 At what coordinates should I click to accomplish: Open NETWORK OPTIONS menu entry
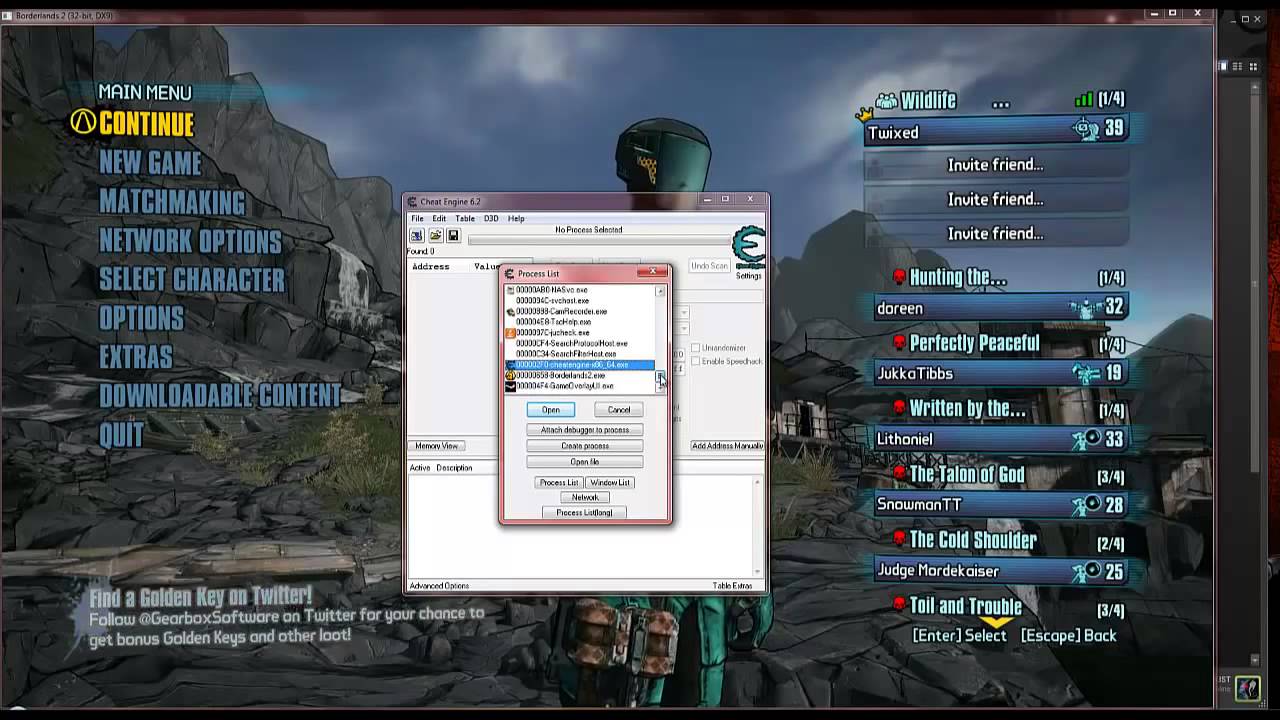click(x=190, y=241)
